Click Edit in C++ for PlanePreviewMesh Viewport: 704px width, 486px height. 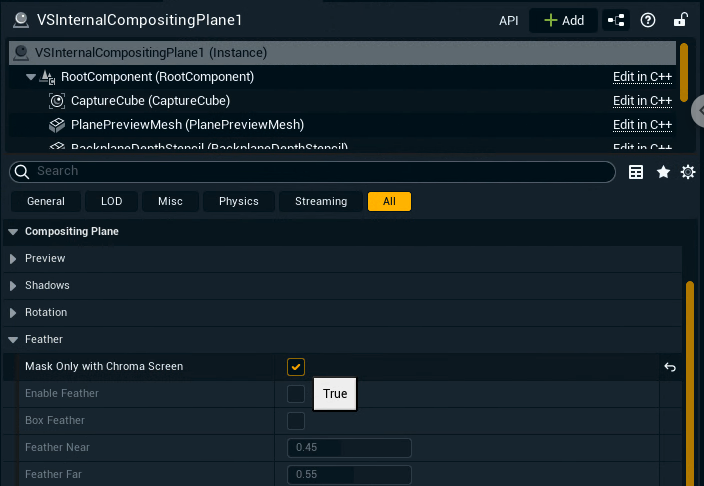pos(642,125)
